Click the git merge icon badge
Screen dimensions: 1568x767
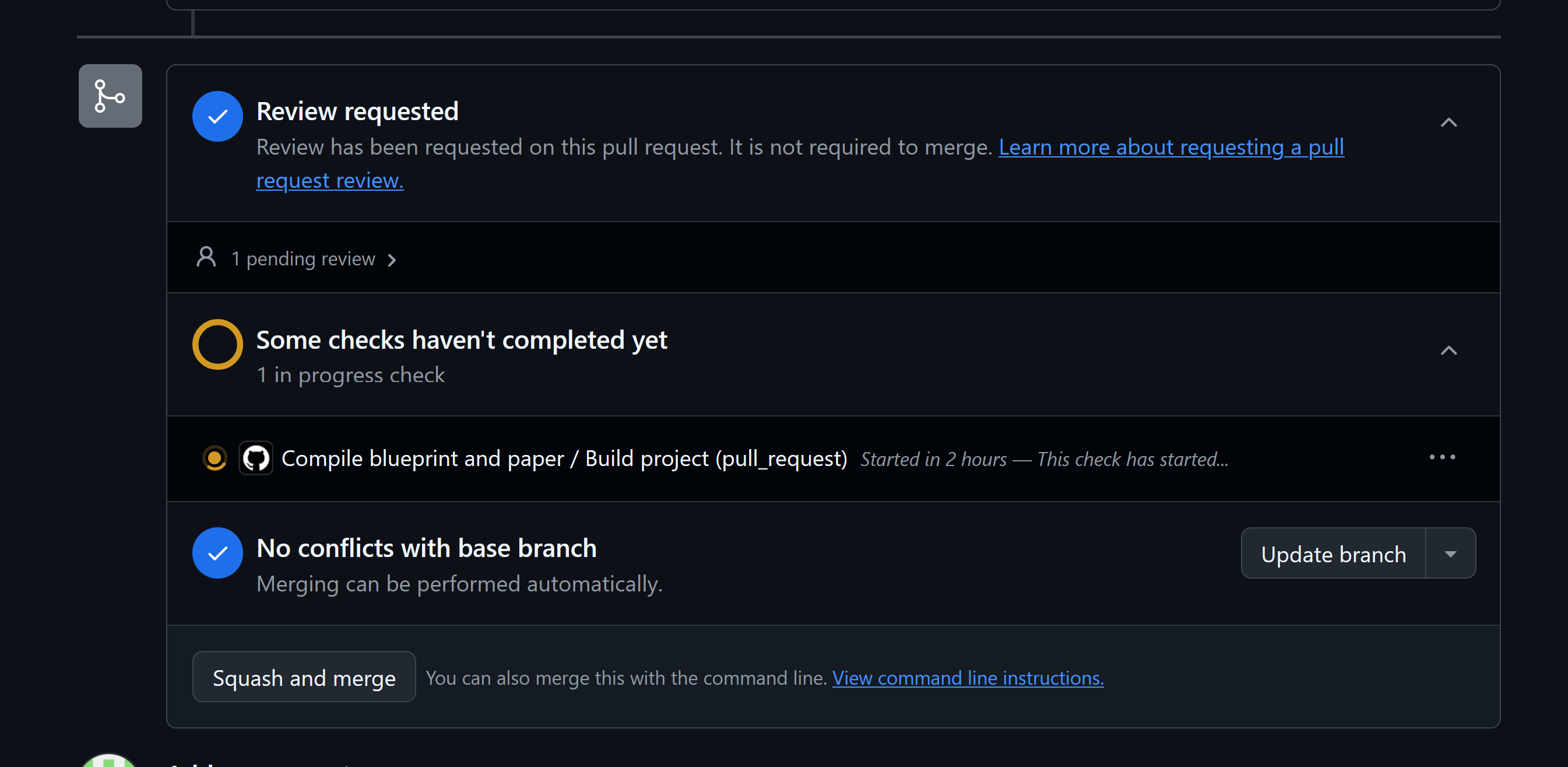click(110, 96)
